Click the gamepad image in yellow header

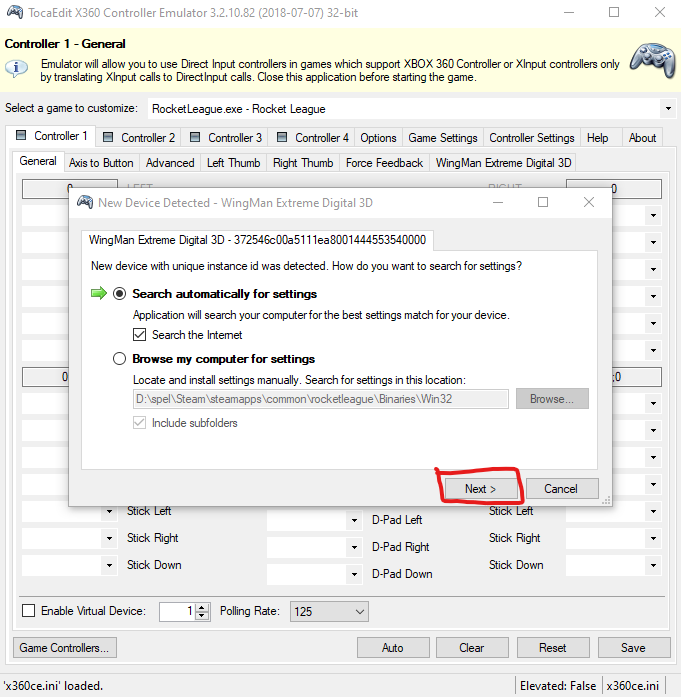point(653,60)
